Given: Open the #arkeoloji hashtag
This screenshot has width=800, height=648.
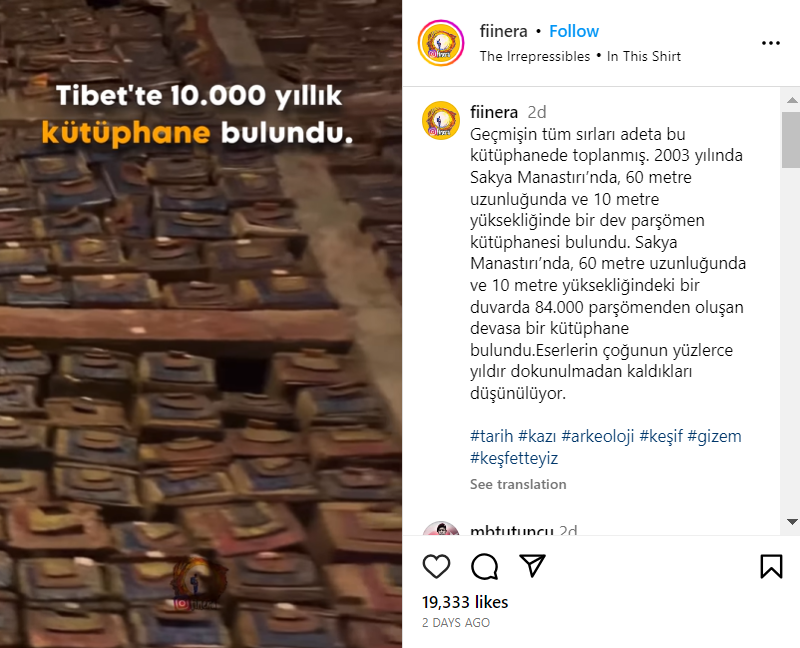Looking at the screenshot, I should point(597,436).
